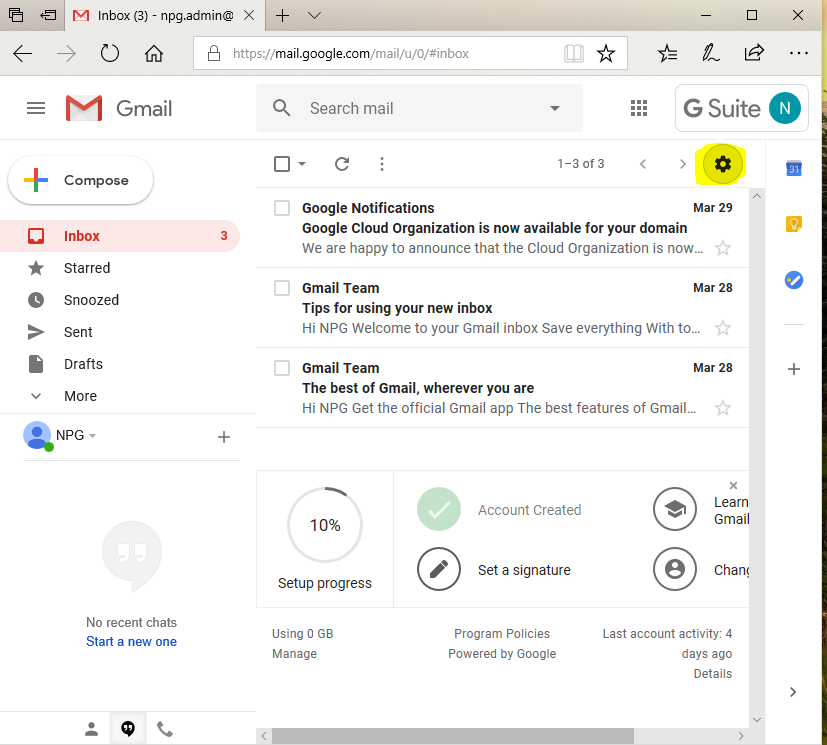View account activity Details
Screen dimensions: 827x745
[713, 674]
